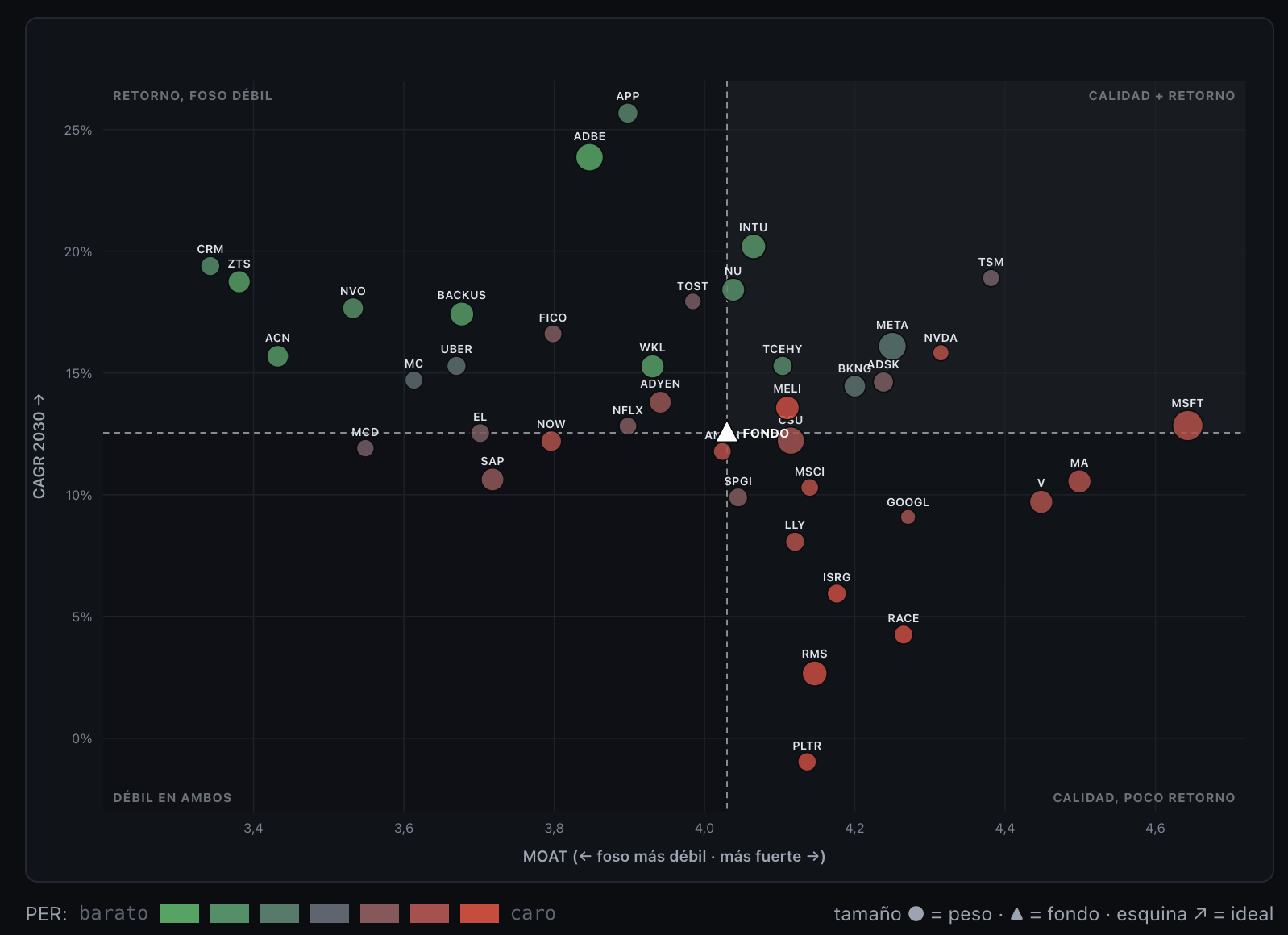This screenshot has height=935, width=1288.
Task: Click the brightest green PER legend swatch
Action: point(180,913)
